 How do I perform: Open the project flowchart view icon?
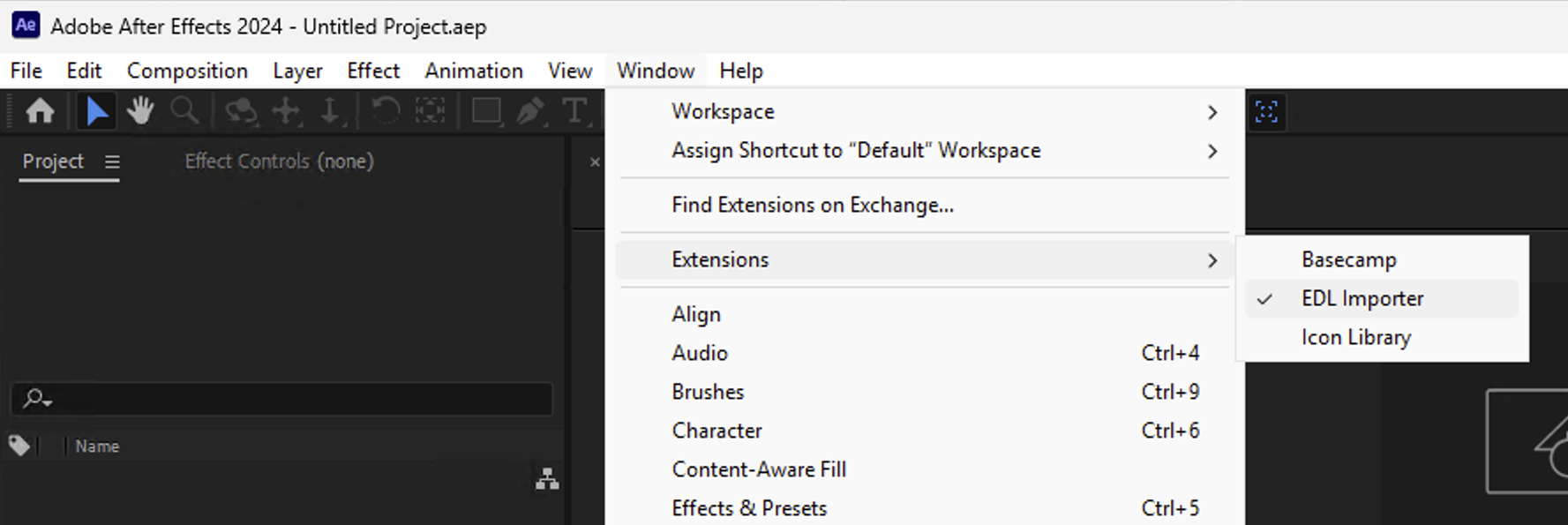pyautogui.click(x=547, y=479)
